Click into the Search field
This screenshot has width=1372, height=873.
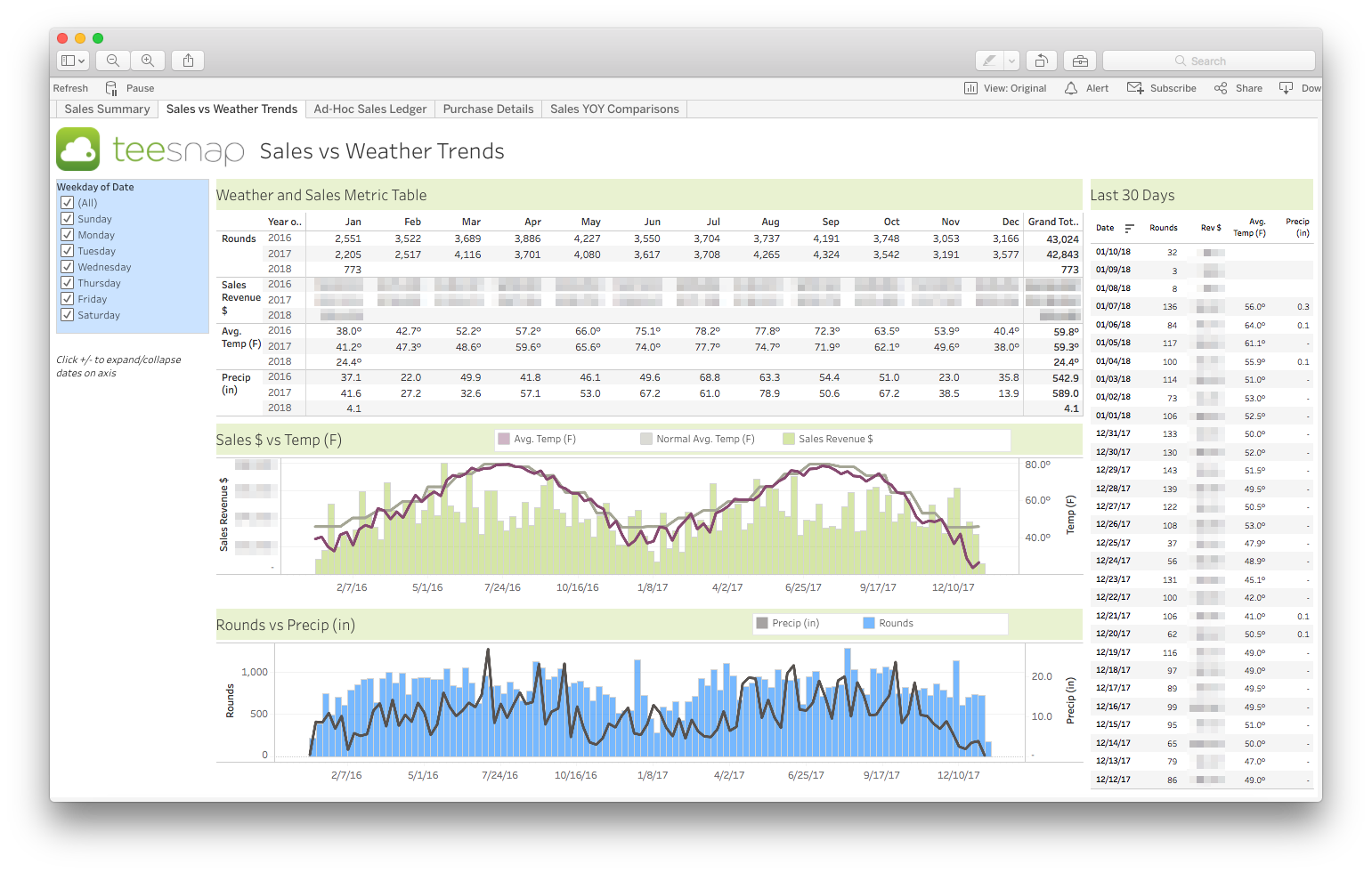pyautogui.click(x=1208, y=61)
